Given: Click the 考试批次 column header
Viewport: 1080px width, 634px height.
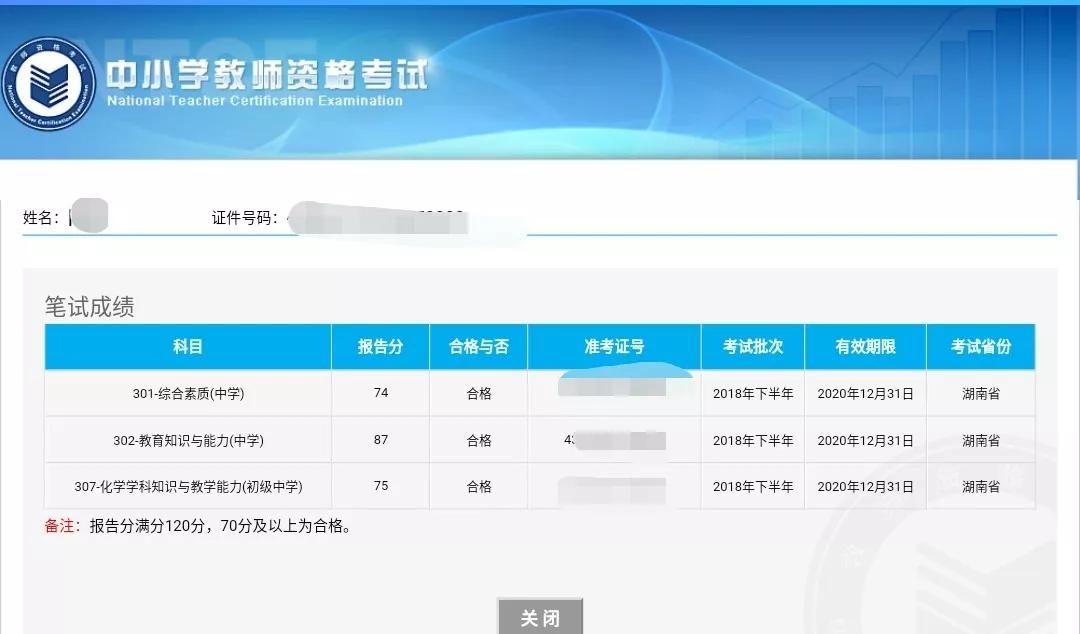Looking at the screenshot, I should [x=753, y=347].
